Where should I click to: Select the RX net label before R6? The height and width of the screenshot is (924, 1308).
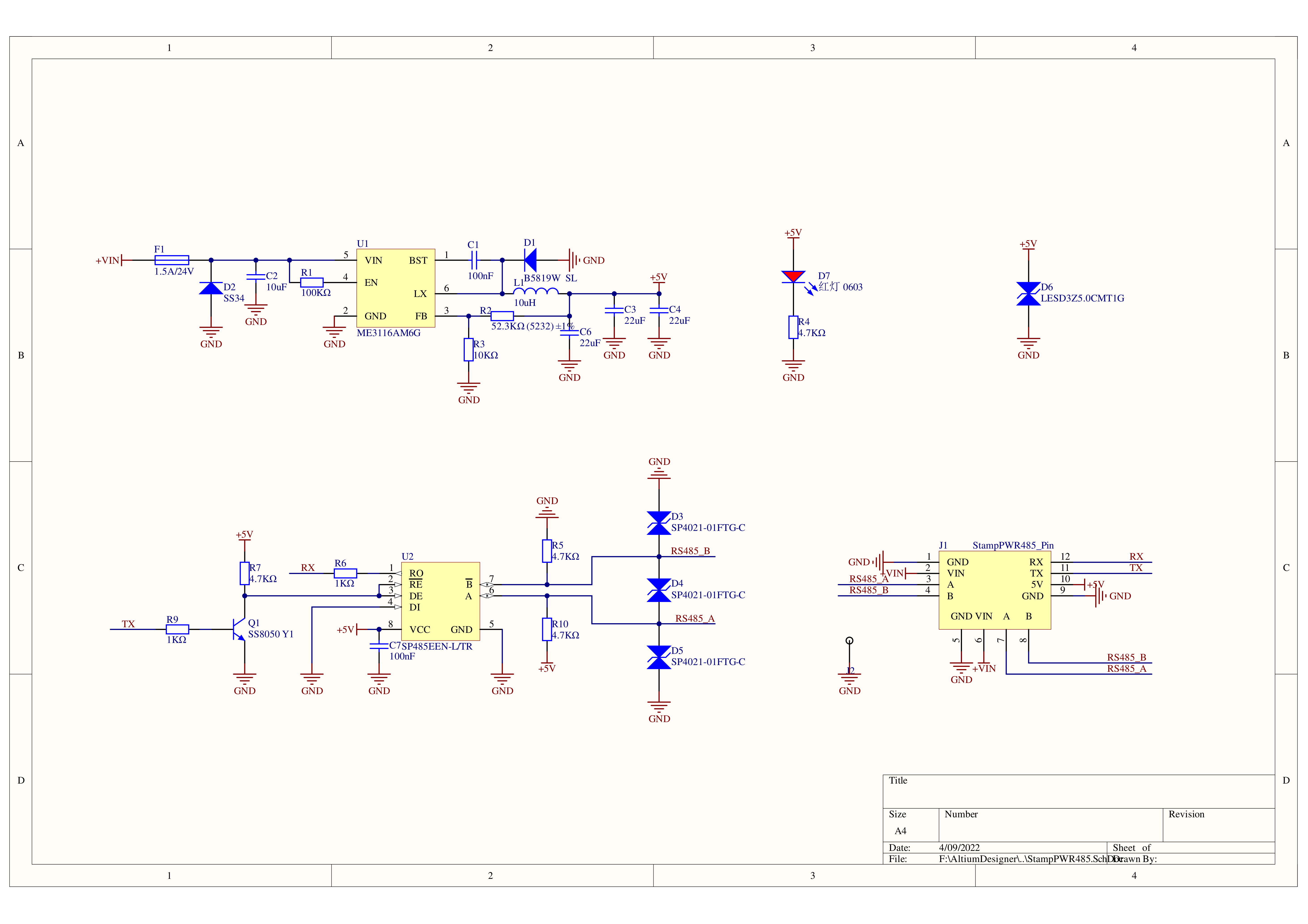[308, 568]
